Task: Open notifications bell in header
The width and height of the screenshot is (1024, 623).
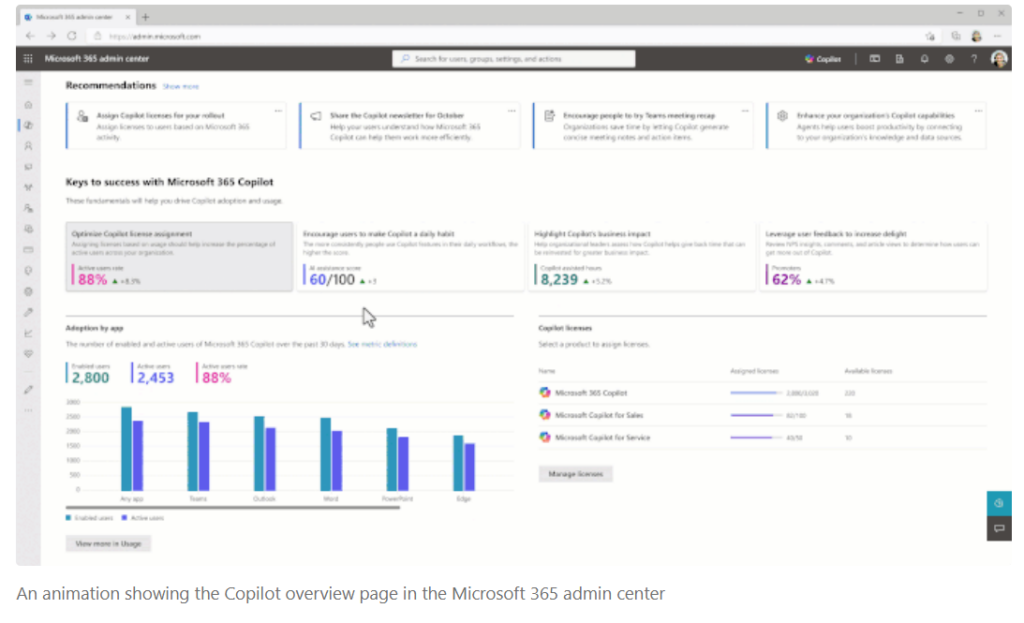Action: (924, 59)
